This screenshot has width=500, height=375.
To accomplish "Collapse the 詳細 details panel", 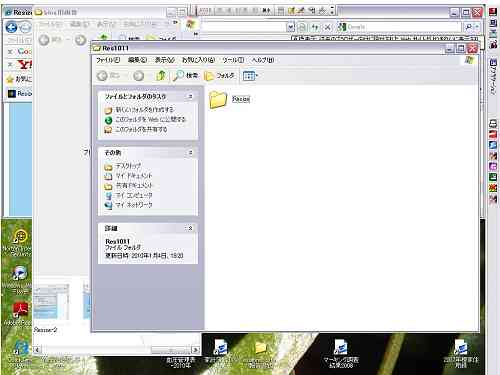I will click(x=190, y=228).
